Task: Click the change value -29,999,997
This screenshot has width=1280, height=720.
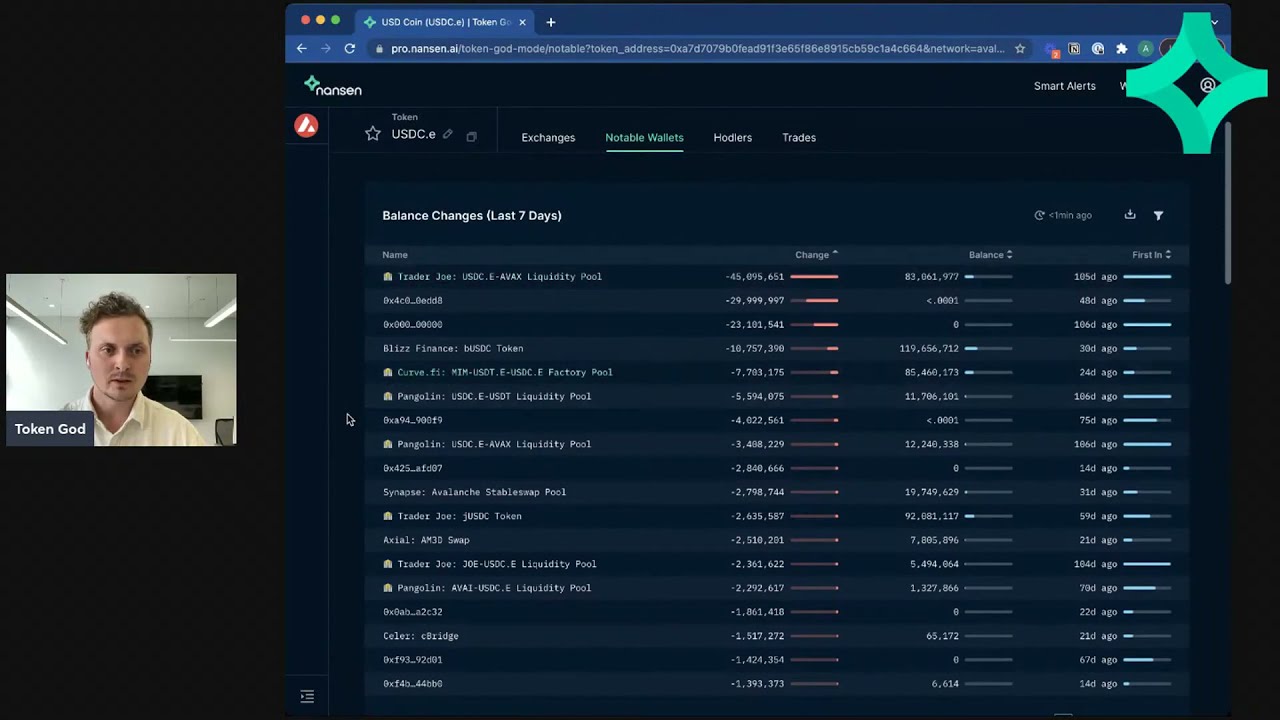Action: 755,301
